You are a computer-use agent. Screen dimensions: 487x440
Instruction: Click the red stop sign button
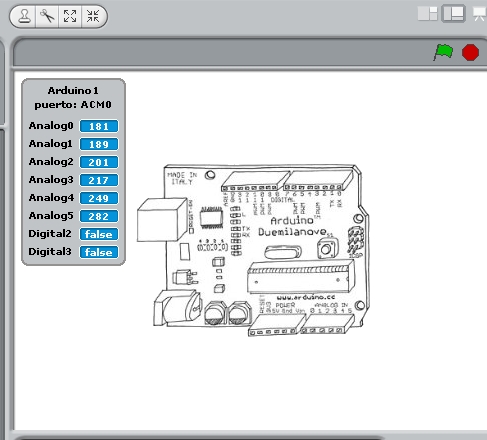(470, 53)
